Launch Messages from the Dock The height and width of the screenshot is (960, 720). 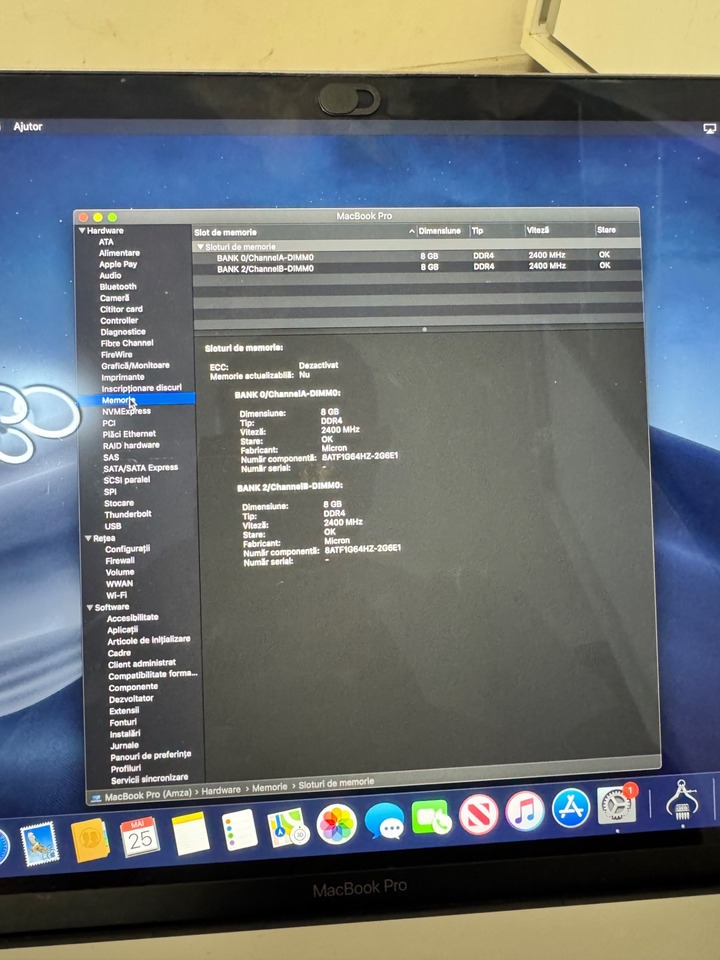[384, 820]
